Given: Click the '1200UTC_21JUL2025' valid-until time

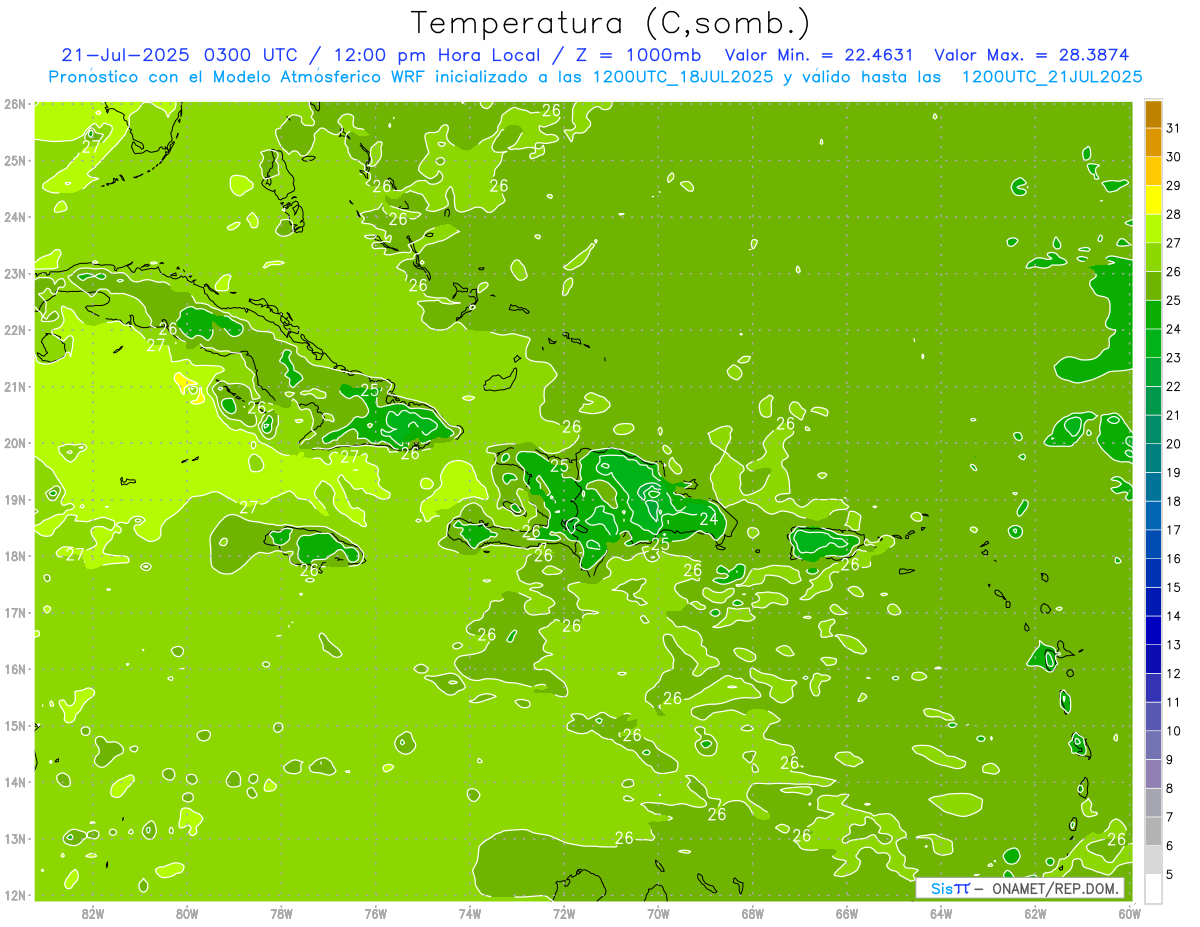Looking at the screenshot, I should [x=1052, y=77].
